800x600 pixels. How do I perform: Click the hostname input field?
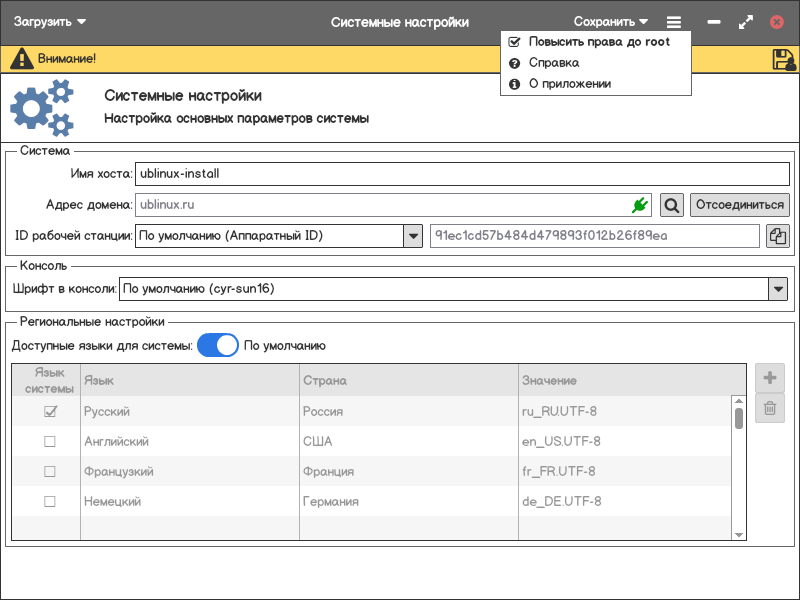(462, 173)
